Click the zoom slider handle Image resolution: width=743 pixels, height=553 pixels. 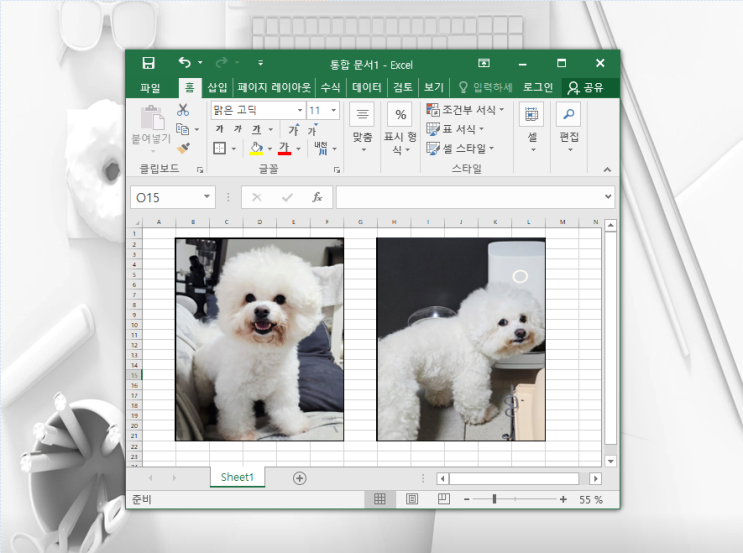(x=494, y=499)
